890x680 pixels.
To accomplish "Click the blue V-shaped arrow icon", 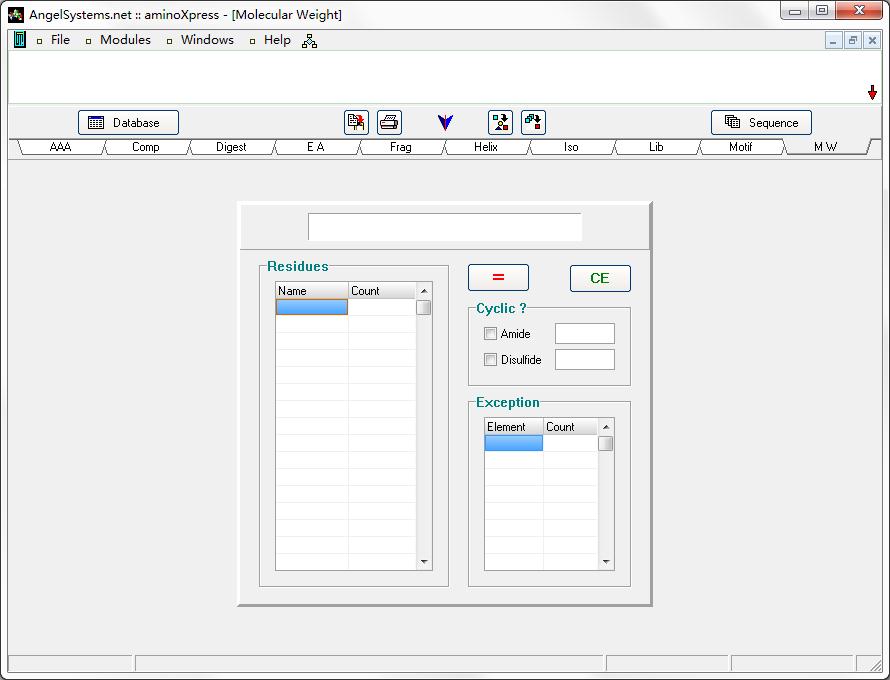I will pyautogui.click(x=446, y=122).
